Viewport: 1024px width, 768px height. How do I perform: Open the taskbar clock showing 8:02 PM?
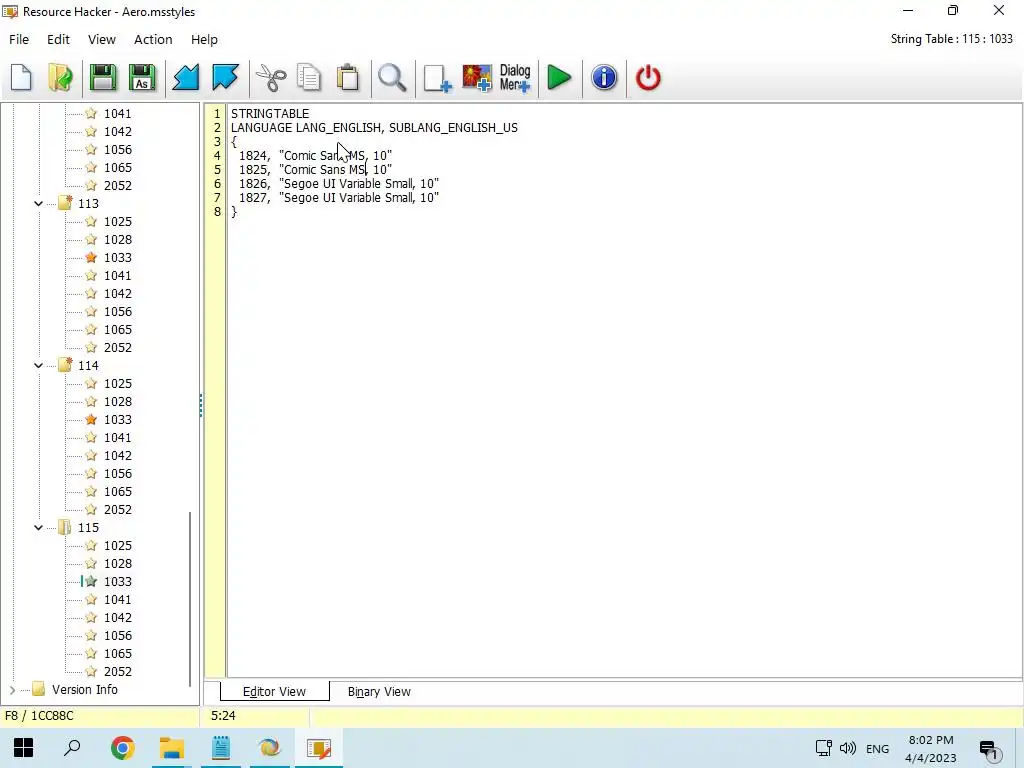[x=931, y=748]
